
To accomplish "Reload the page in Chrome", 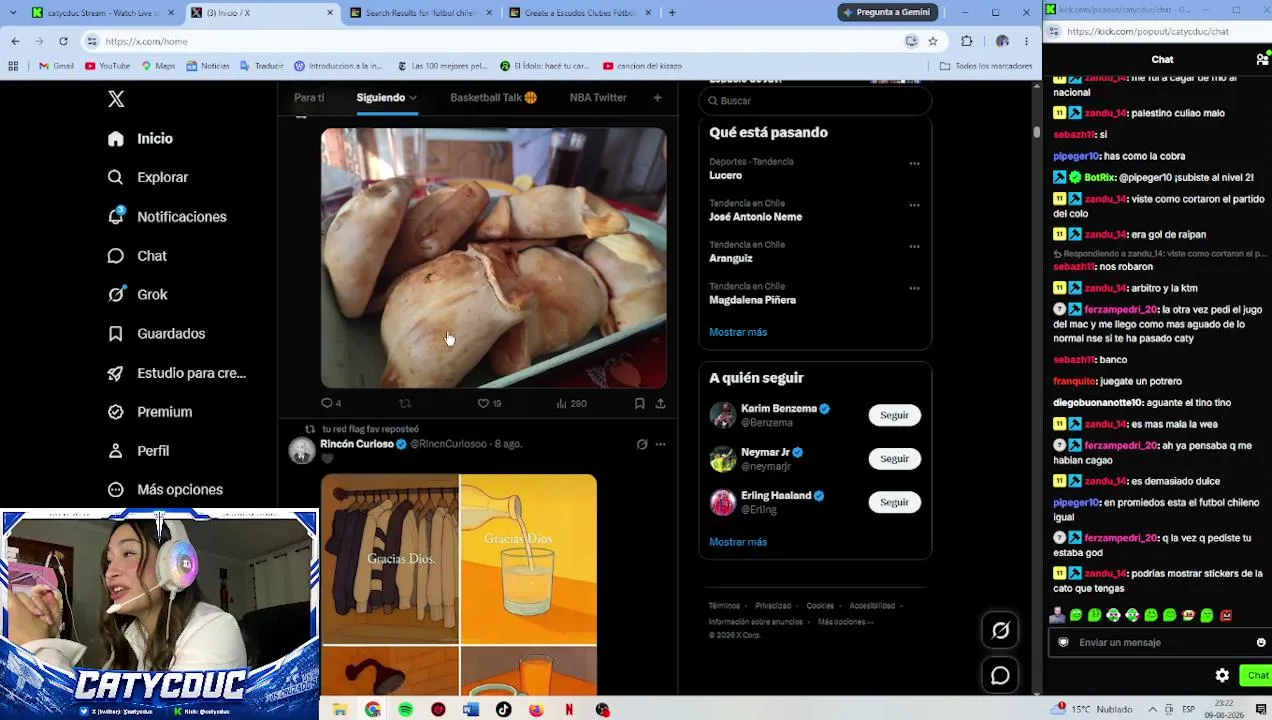I will pos(63,41).
